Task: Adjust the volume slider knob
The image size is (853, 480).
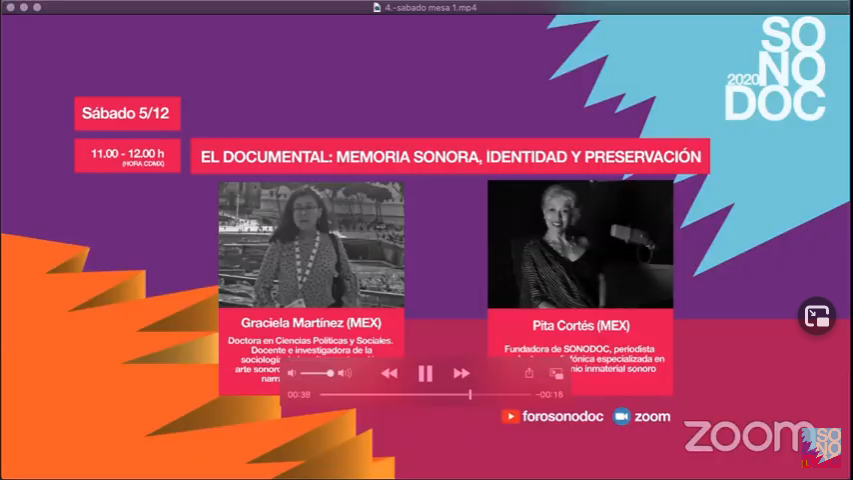Action: coord(330,373)
